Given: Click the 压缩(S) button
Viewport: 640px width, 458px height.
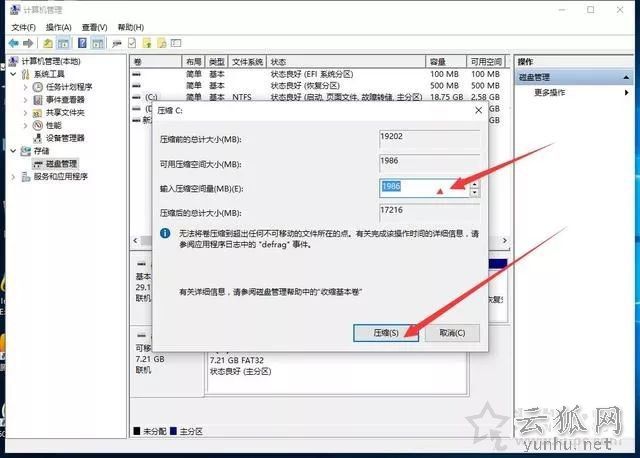Looking at the screenshot, I should (x=386, y=333).
